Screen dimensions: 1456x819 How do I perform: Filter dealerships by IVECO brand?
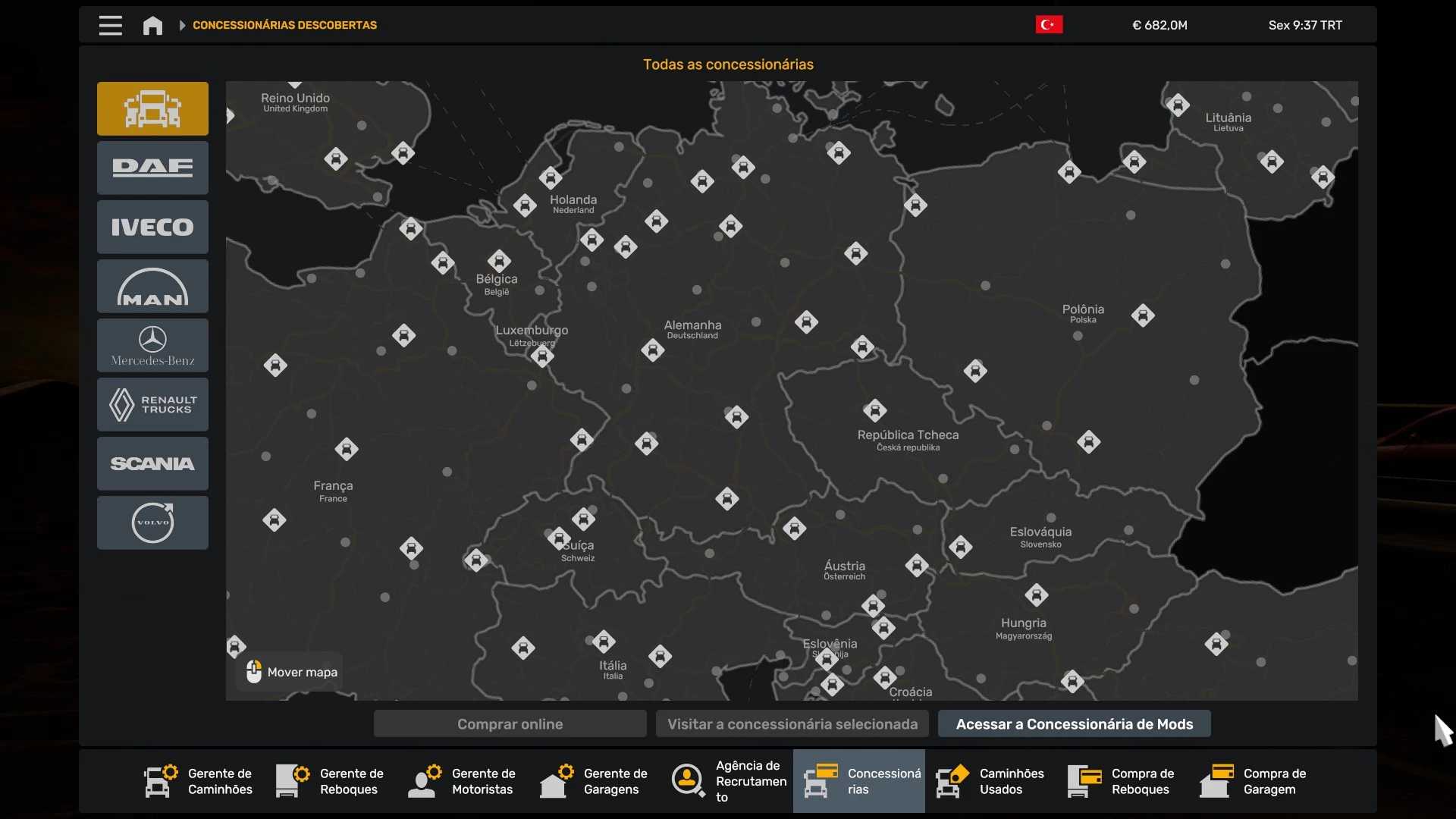(152, 227)
